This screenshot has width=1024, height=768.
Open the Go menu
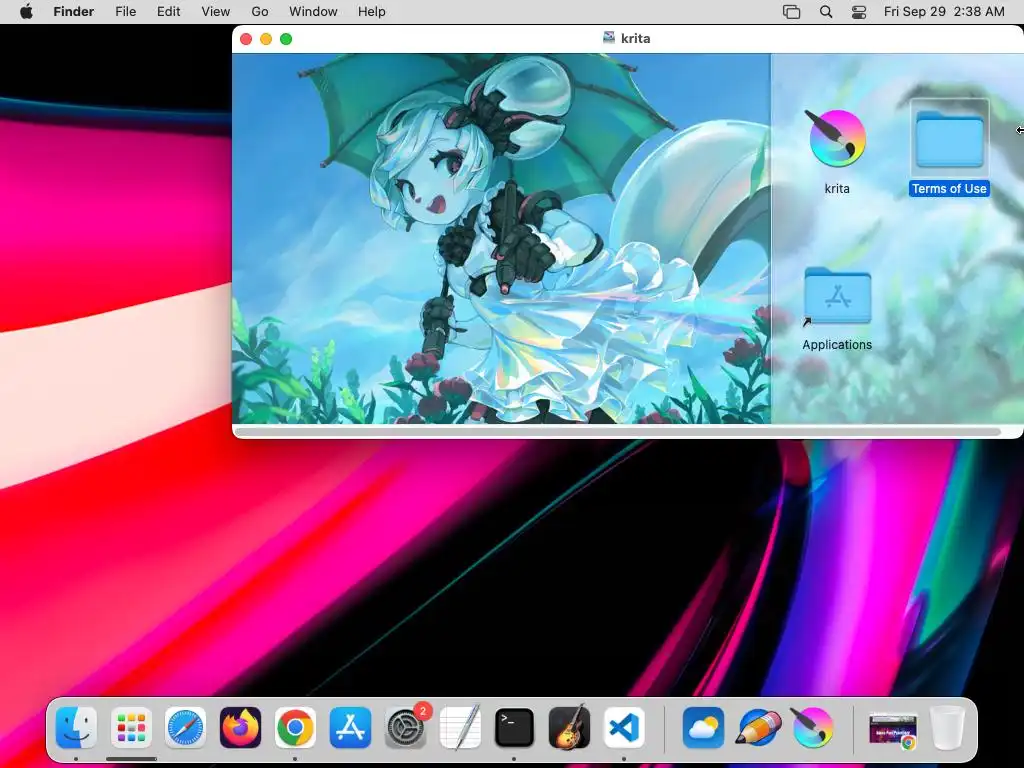[x=260, y=12]
